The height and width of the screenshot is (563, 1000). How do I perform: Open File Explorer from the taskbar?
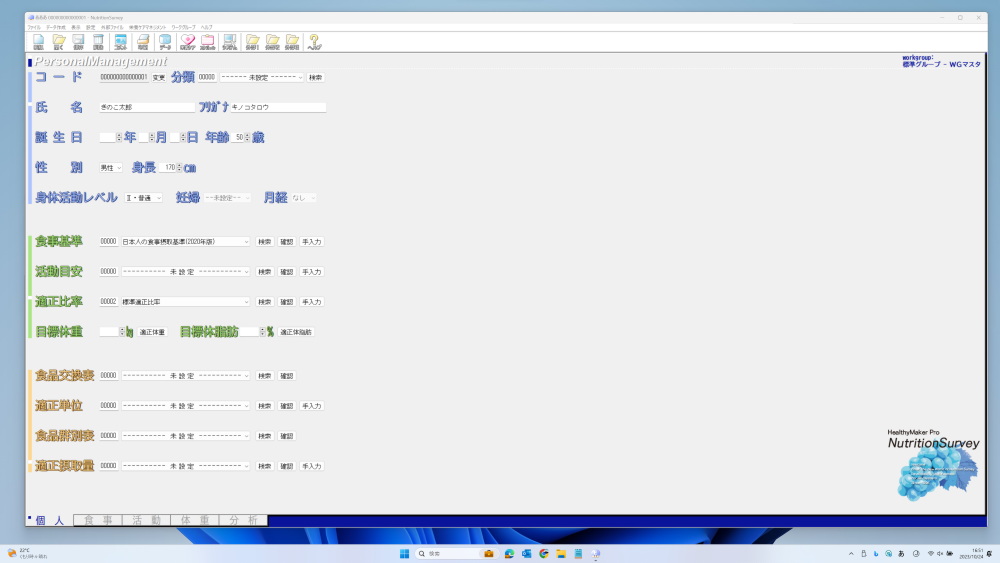561,553
